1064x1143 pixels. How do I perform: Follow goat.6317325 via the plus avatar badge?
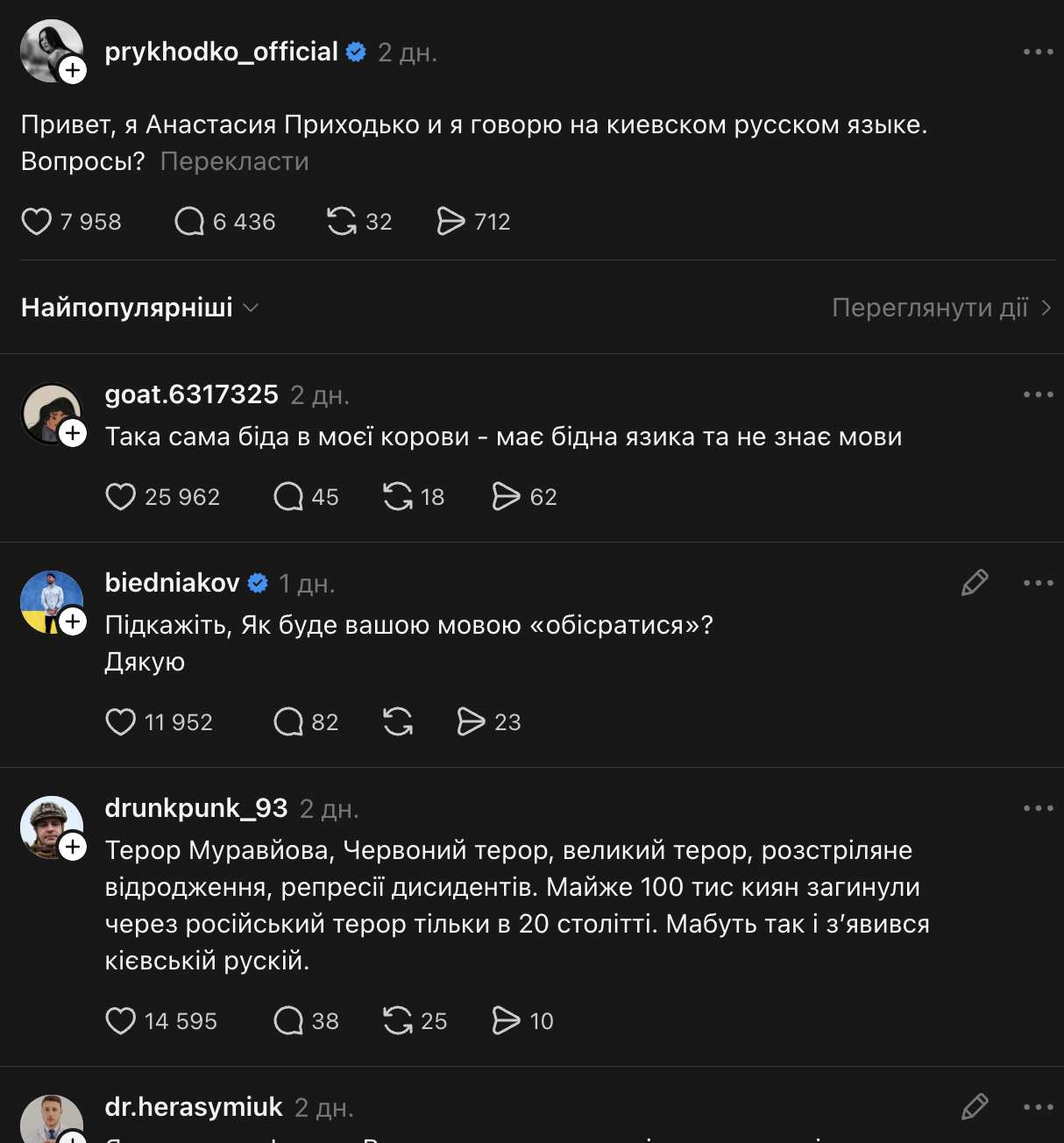pos(73,433)
